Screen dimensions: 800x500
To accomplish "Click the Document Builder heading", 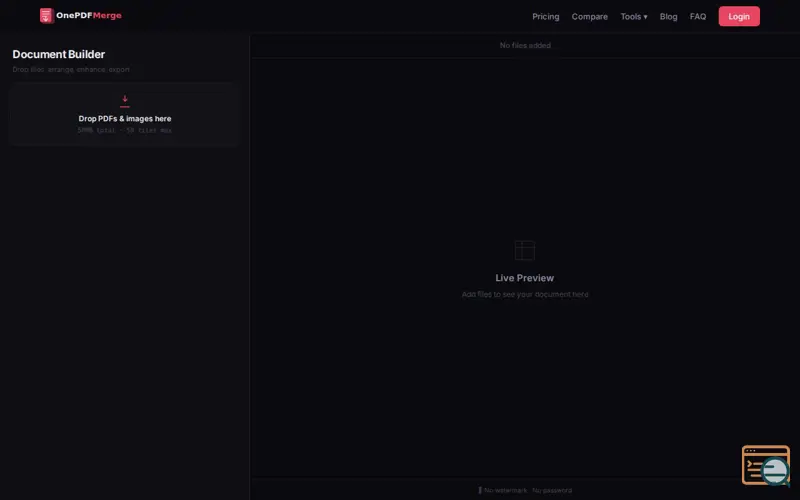I will tap(59, 54).
